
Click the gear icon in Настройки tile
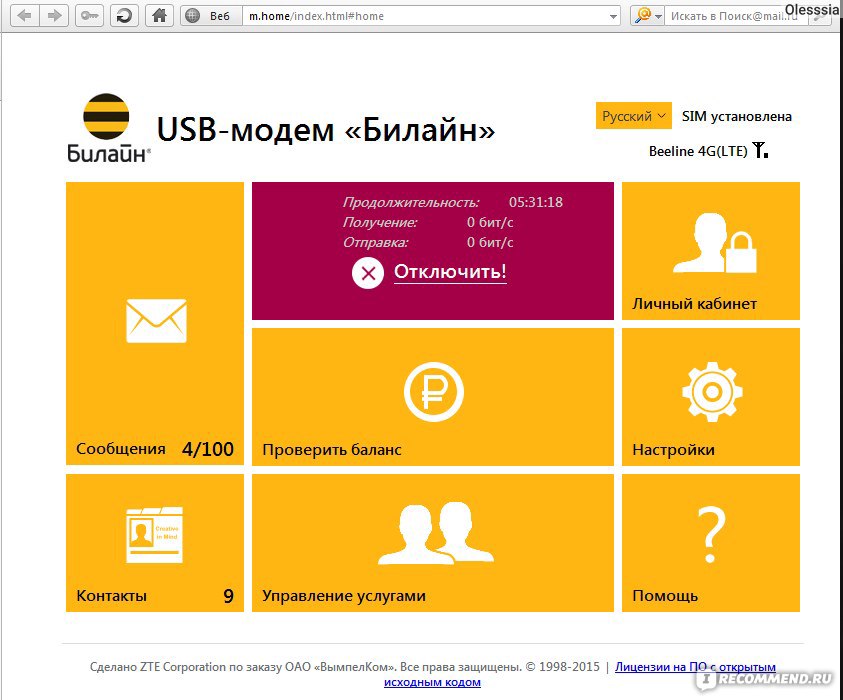[x=712, y=391]
